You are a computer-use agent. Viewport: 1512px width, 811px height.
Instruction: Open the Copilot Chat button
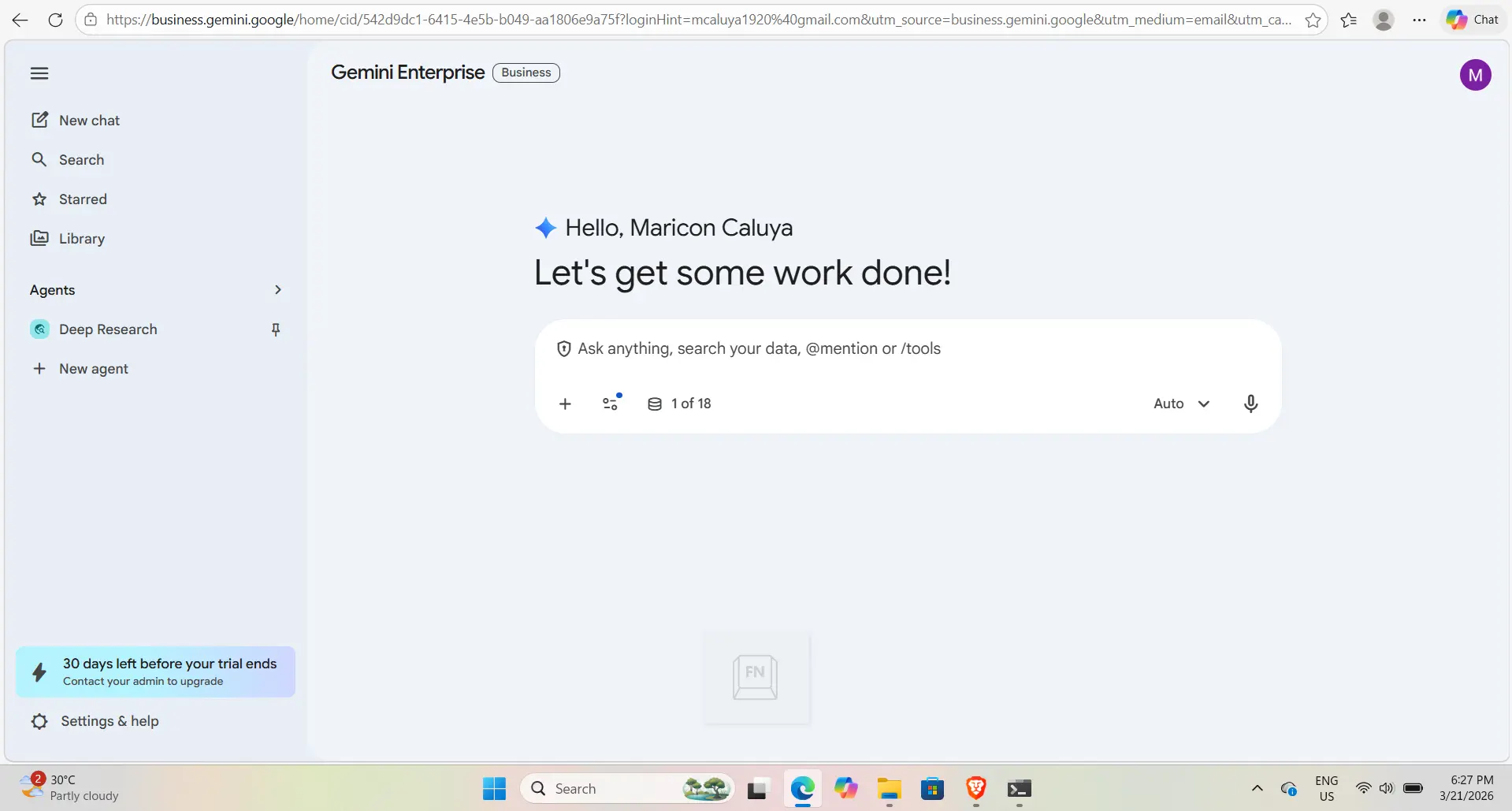[x=1473, y=20]
